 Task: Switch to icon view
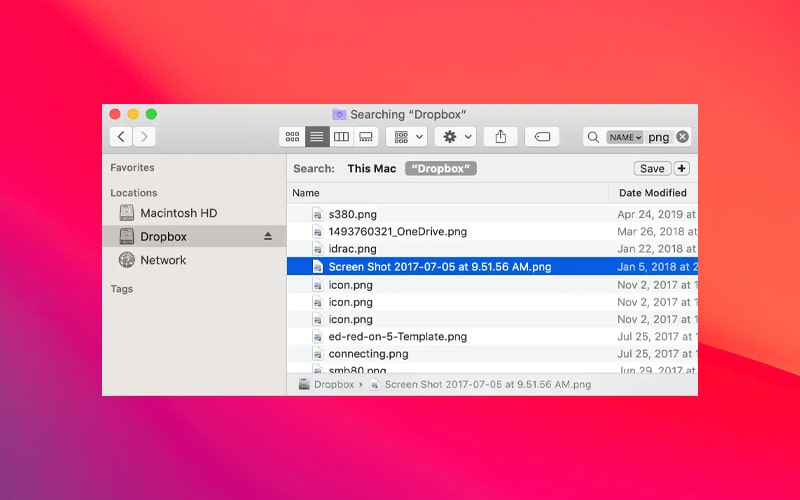(x=292, y=137)
